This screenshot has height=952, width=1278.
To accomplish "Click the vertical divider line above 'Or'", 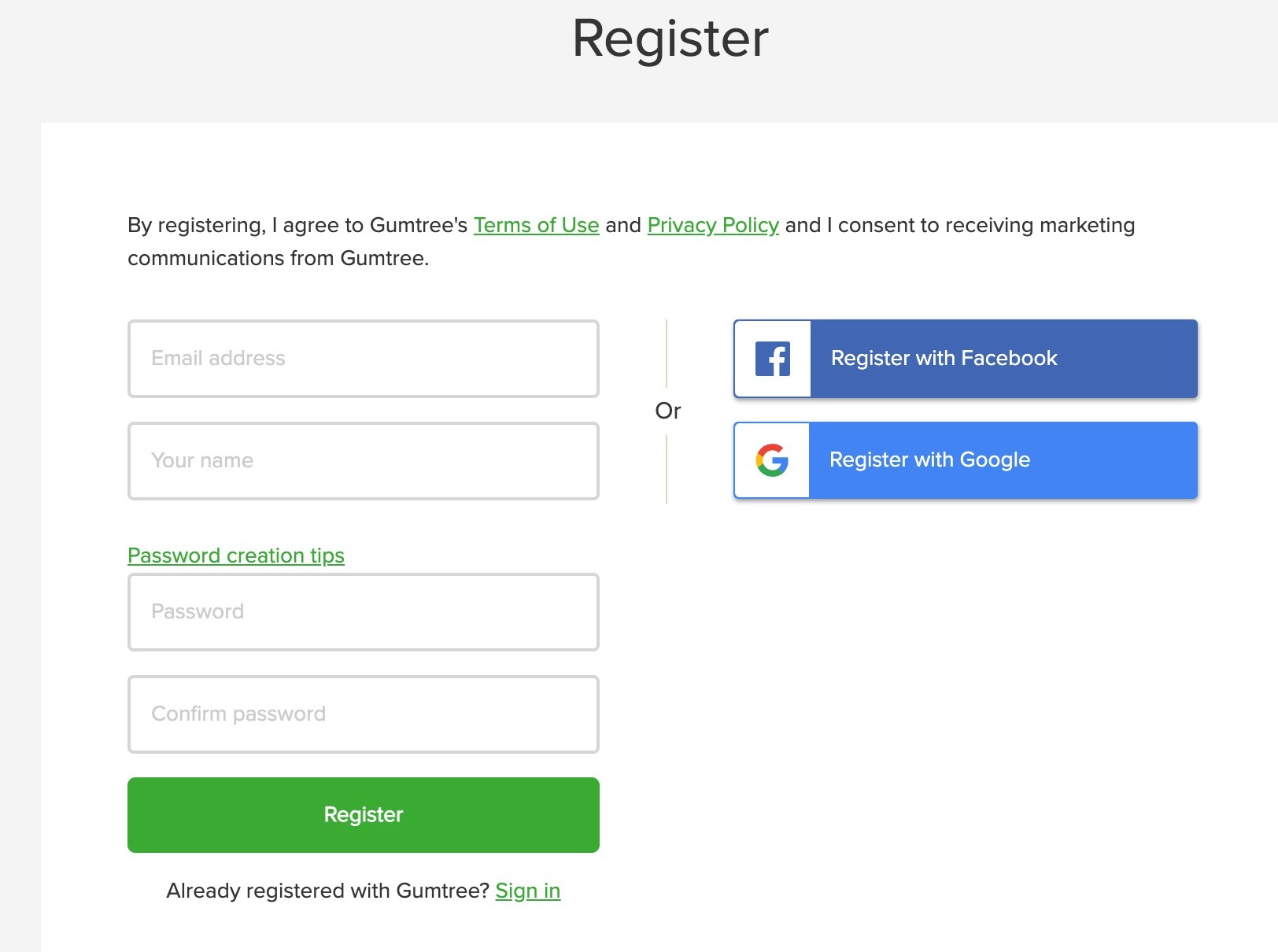I will click(x=667, y=353).
